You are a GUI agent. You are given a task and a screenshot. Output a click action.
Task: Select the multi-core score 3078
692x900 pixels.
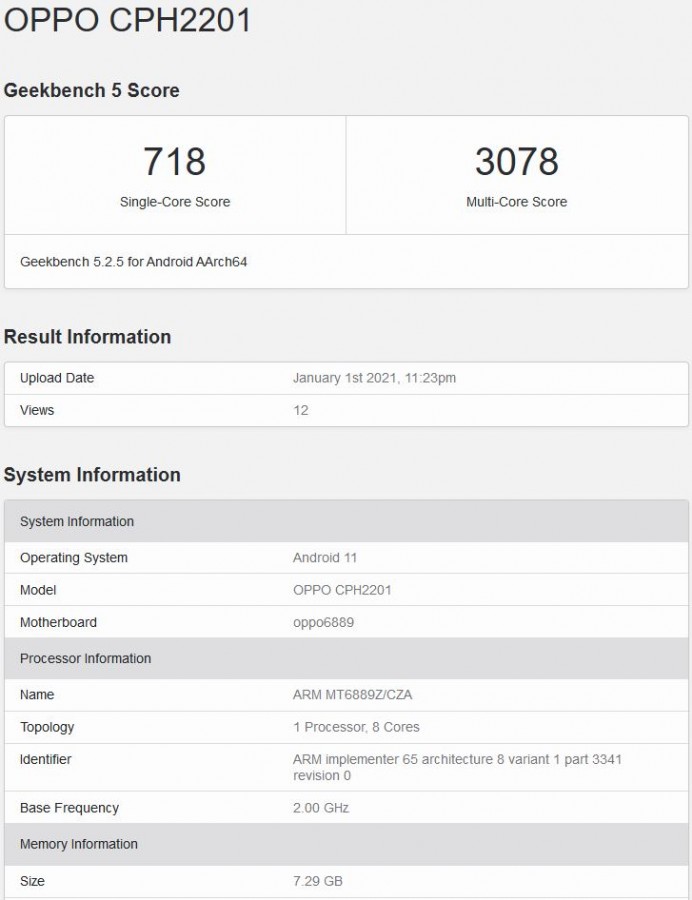click(x=516, y=161)
